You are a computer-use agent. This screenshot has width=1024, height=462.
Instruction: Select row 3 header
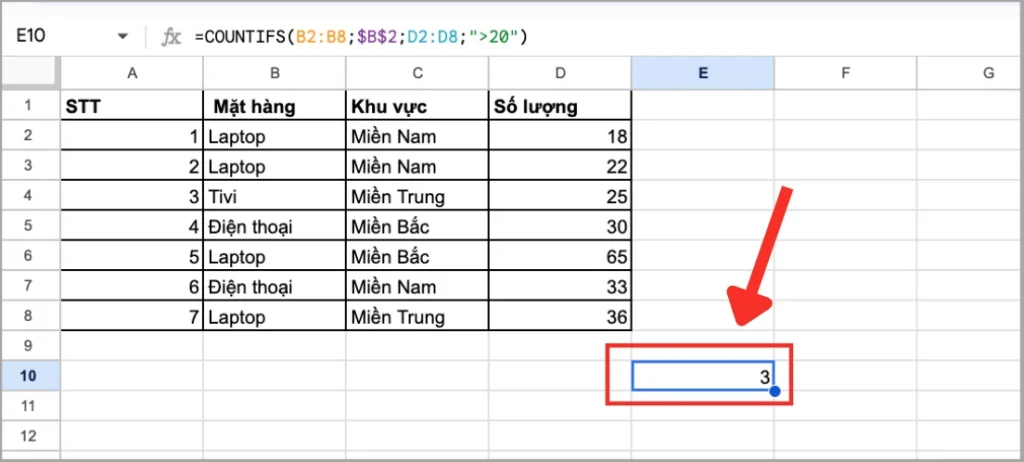31,165
